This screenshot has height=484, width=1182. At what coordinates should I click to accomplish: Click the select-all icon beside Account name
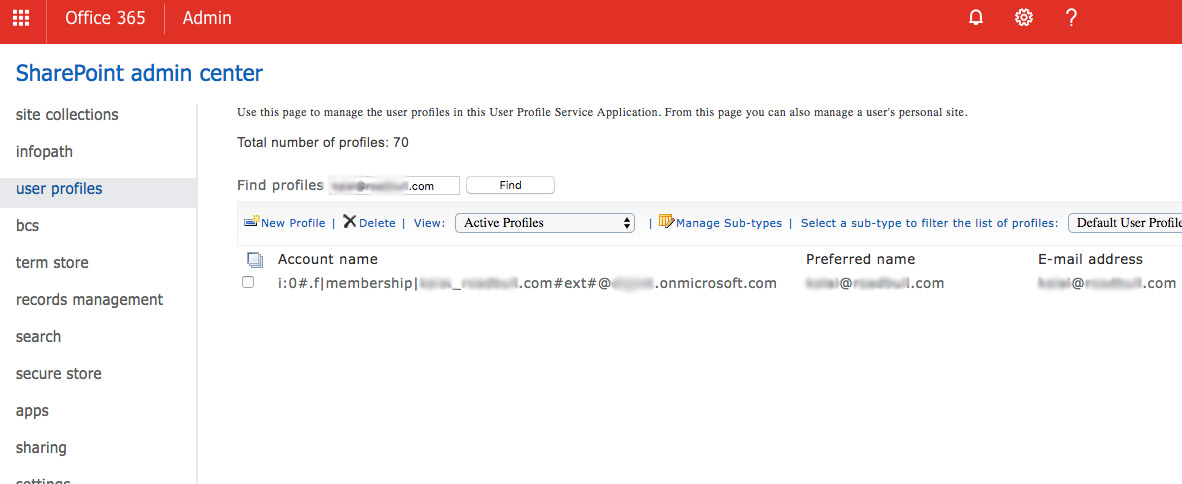[255, 261]
